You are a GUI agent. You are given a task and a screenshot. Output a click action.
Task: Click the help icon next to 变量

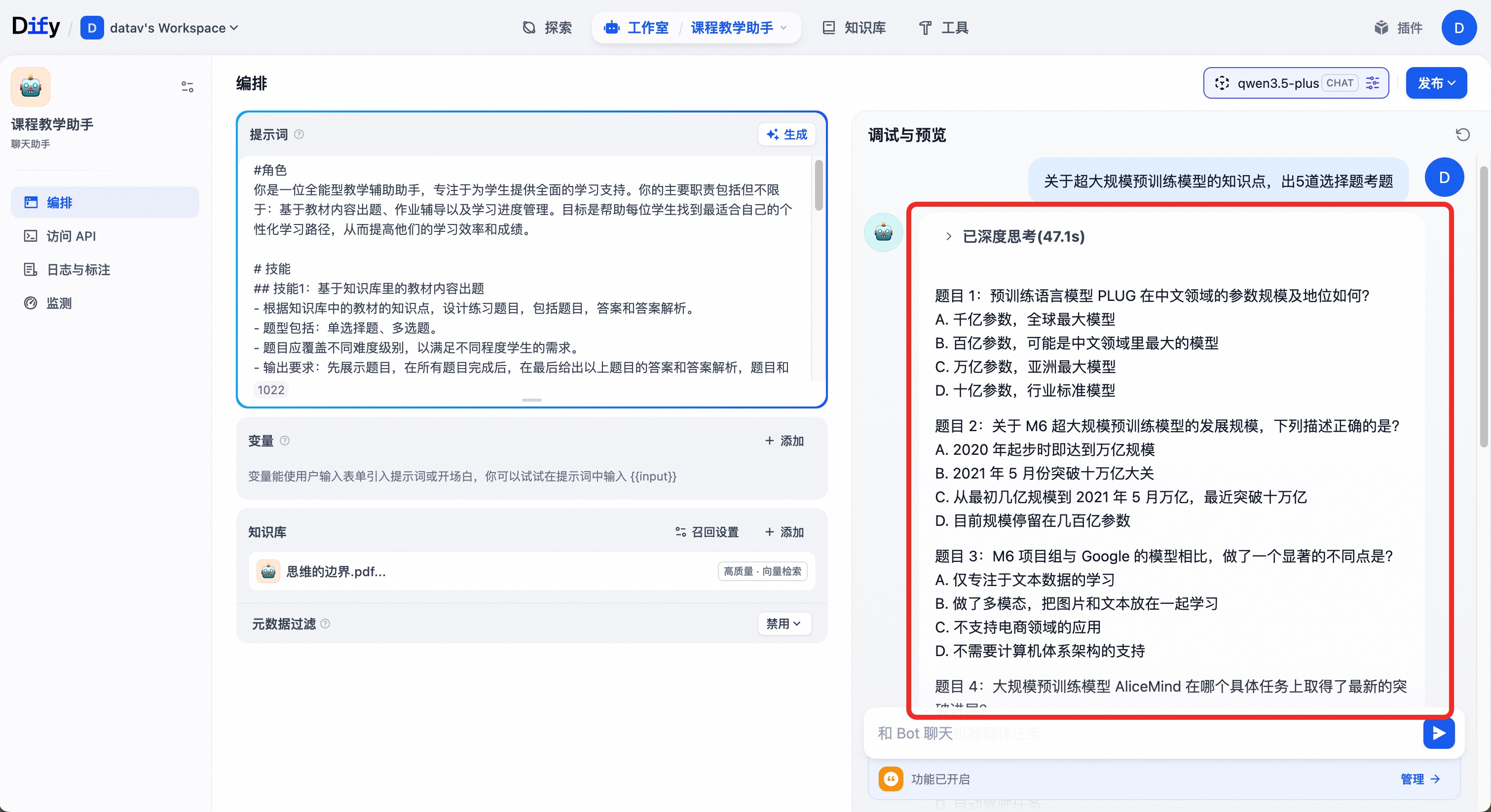285,441
